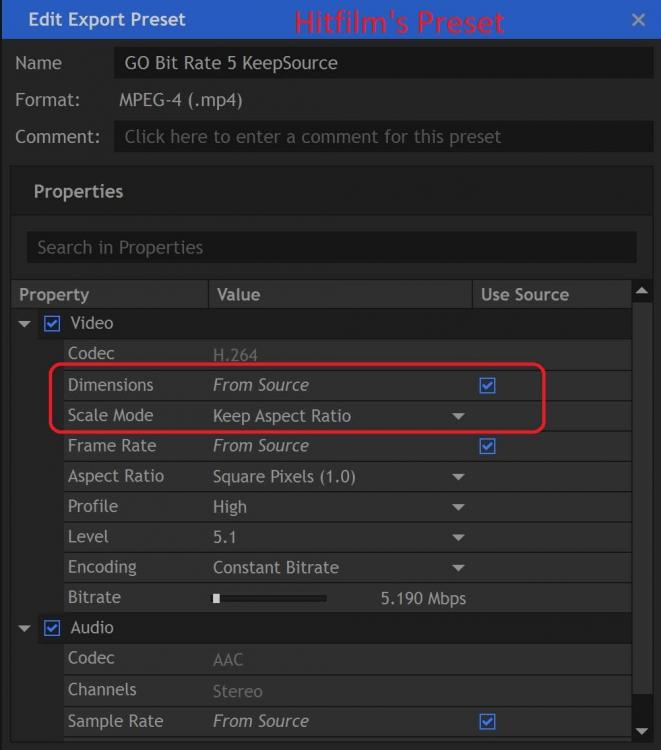Click the 5.190 Mbps bitrate value
This screenshot has height=750, width=661.
click(423, 598)
